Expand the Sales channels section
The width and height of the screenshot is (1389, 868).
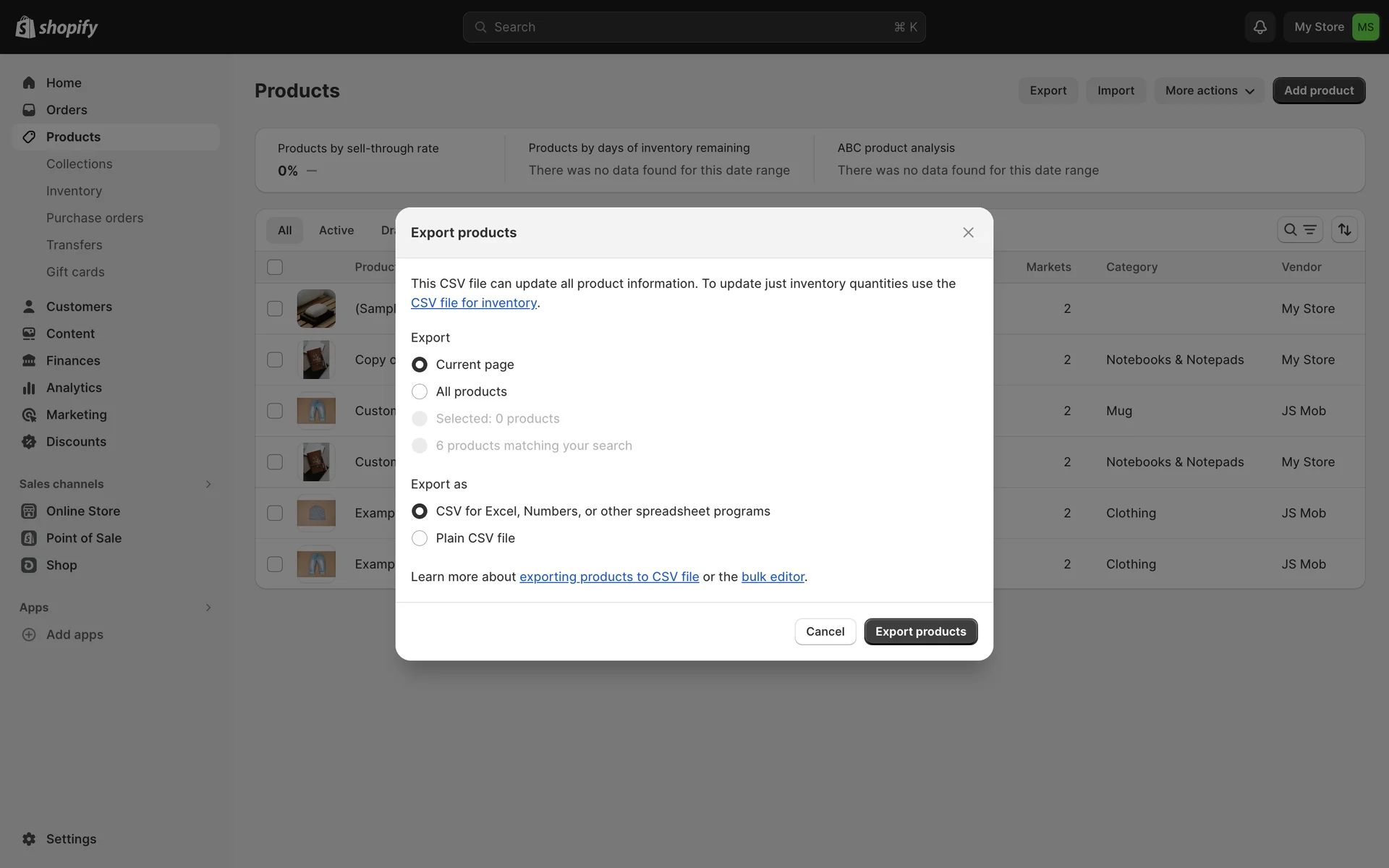click(208, 484)
